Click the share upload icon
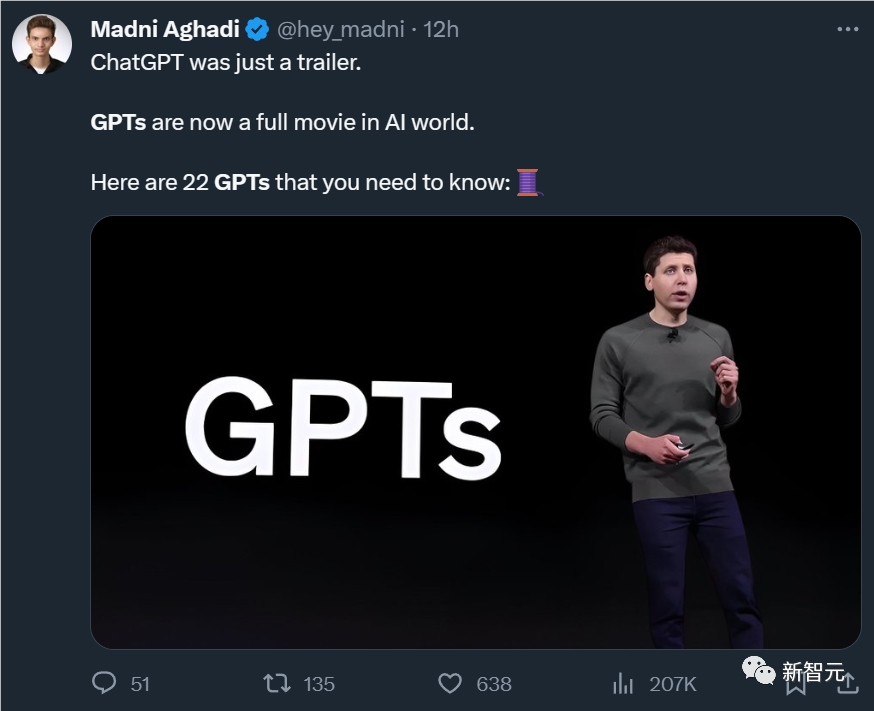The image size is (874, 711). [848, 683]
